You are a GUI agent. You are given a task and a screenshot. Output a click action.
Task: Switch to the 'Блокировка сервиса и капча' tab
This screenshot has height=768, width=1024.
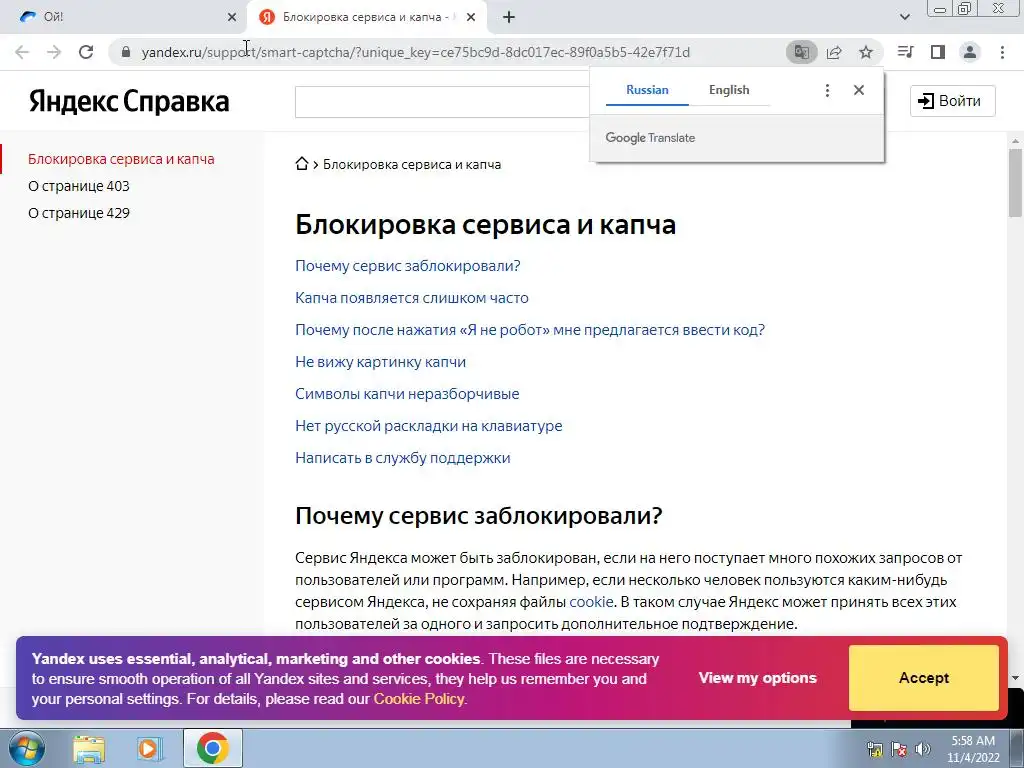coord(367,18)
